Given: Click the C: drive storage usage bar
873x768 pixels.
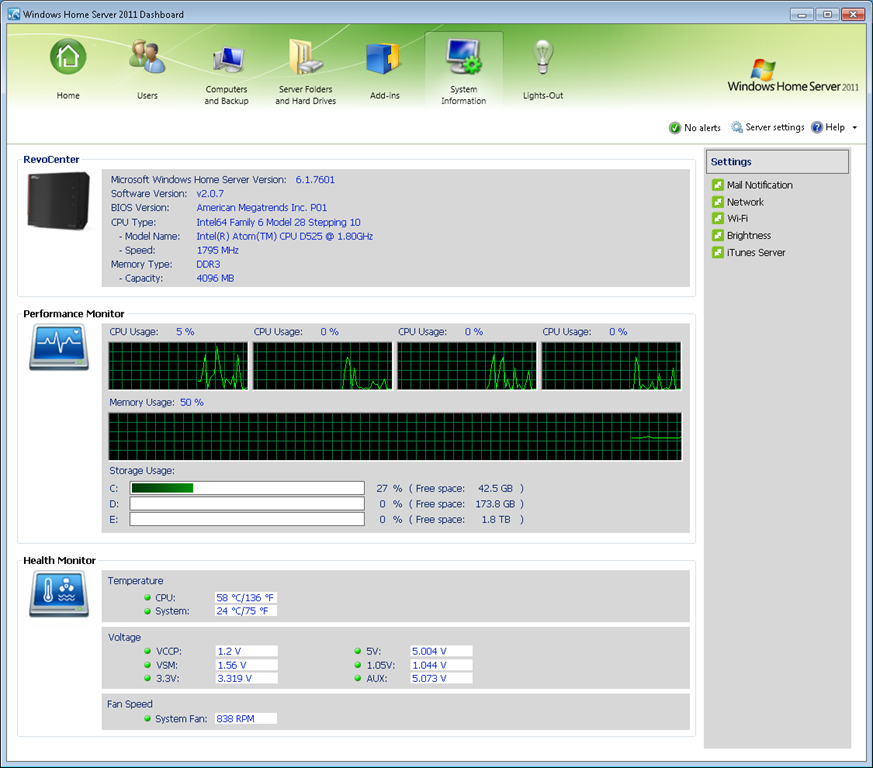Looking at the screenshot, I should pyautogui.click(x=247, y=488).
